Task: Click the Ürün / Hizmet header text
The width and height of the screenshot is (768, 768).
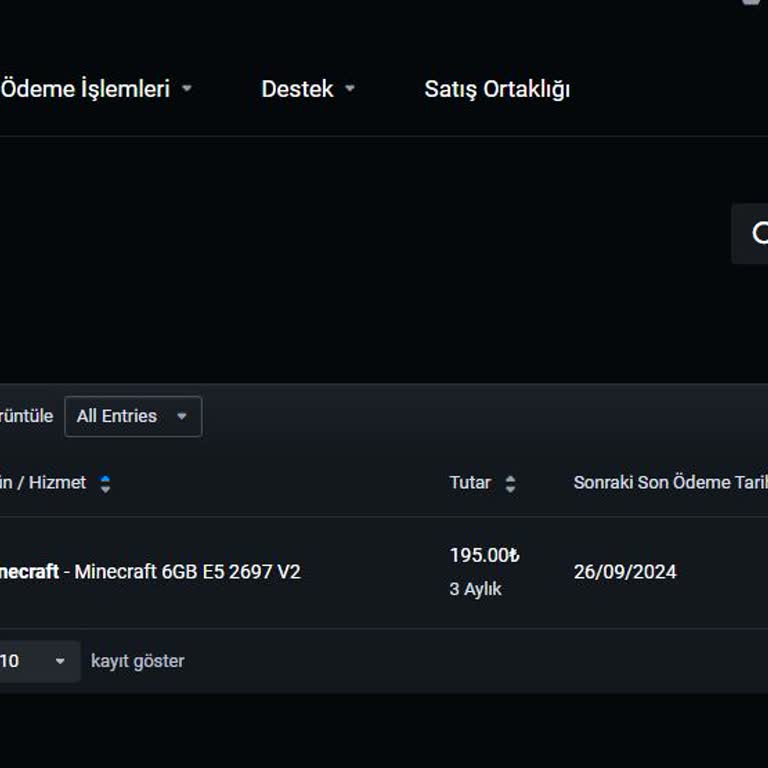Action: [x=43, y=483]
